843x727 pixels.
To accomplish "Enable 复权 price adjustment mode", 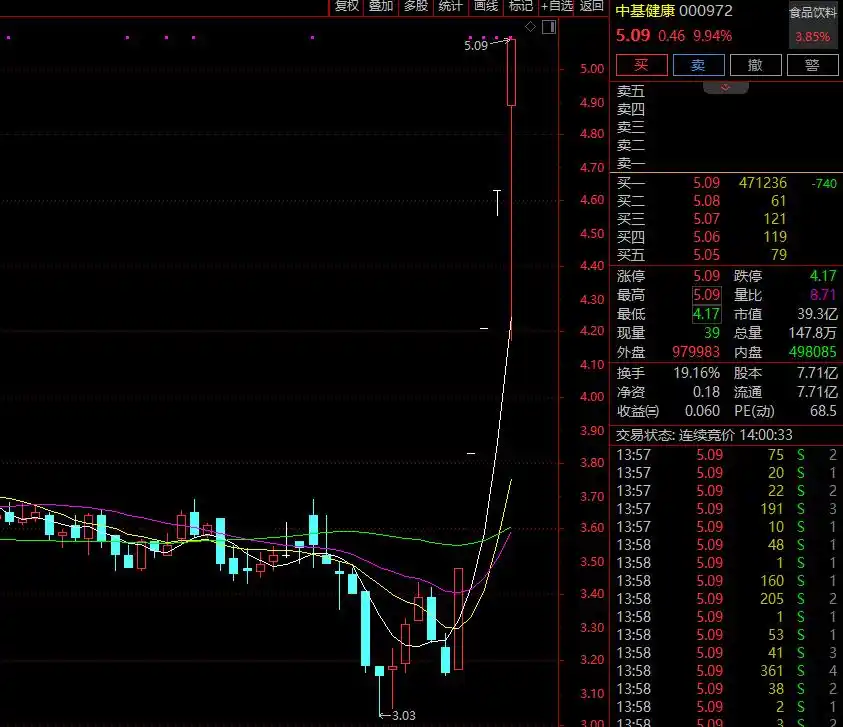I will pos(346,6).
